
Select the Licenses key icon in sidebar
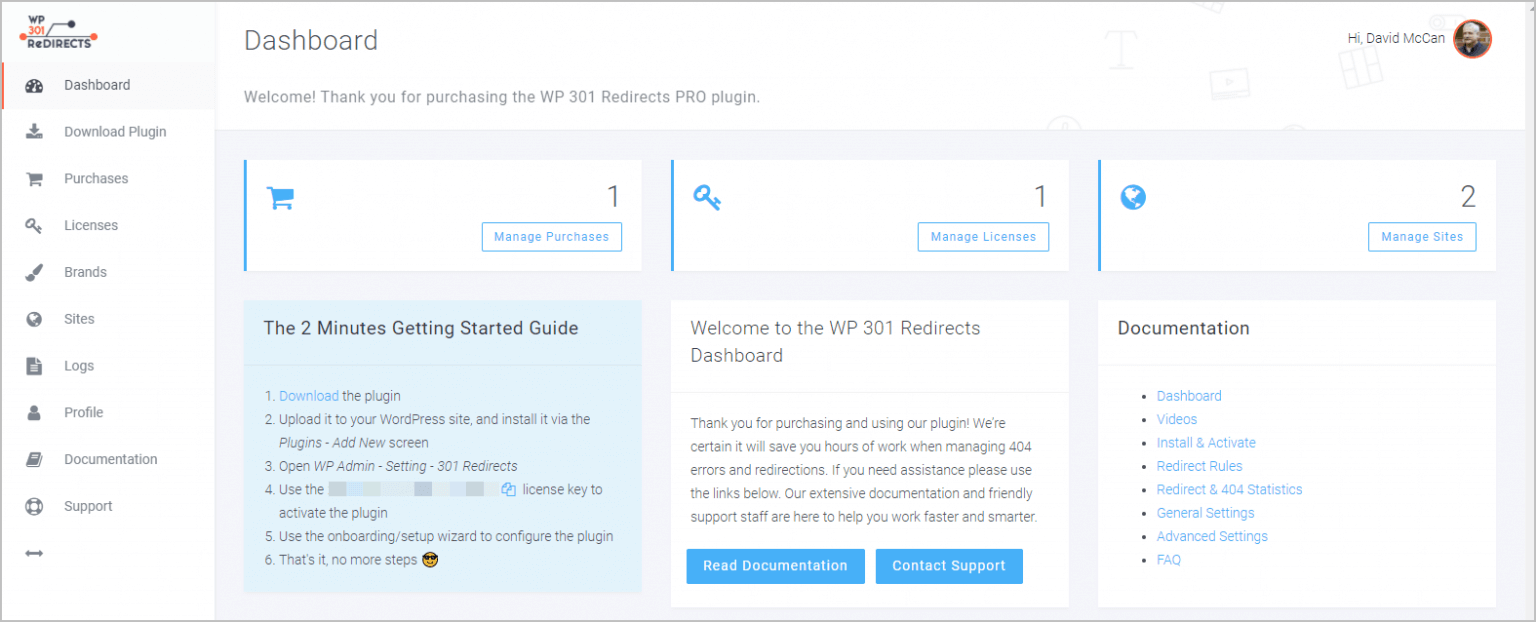33,225
